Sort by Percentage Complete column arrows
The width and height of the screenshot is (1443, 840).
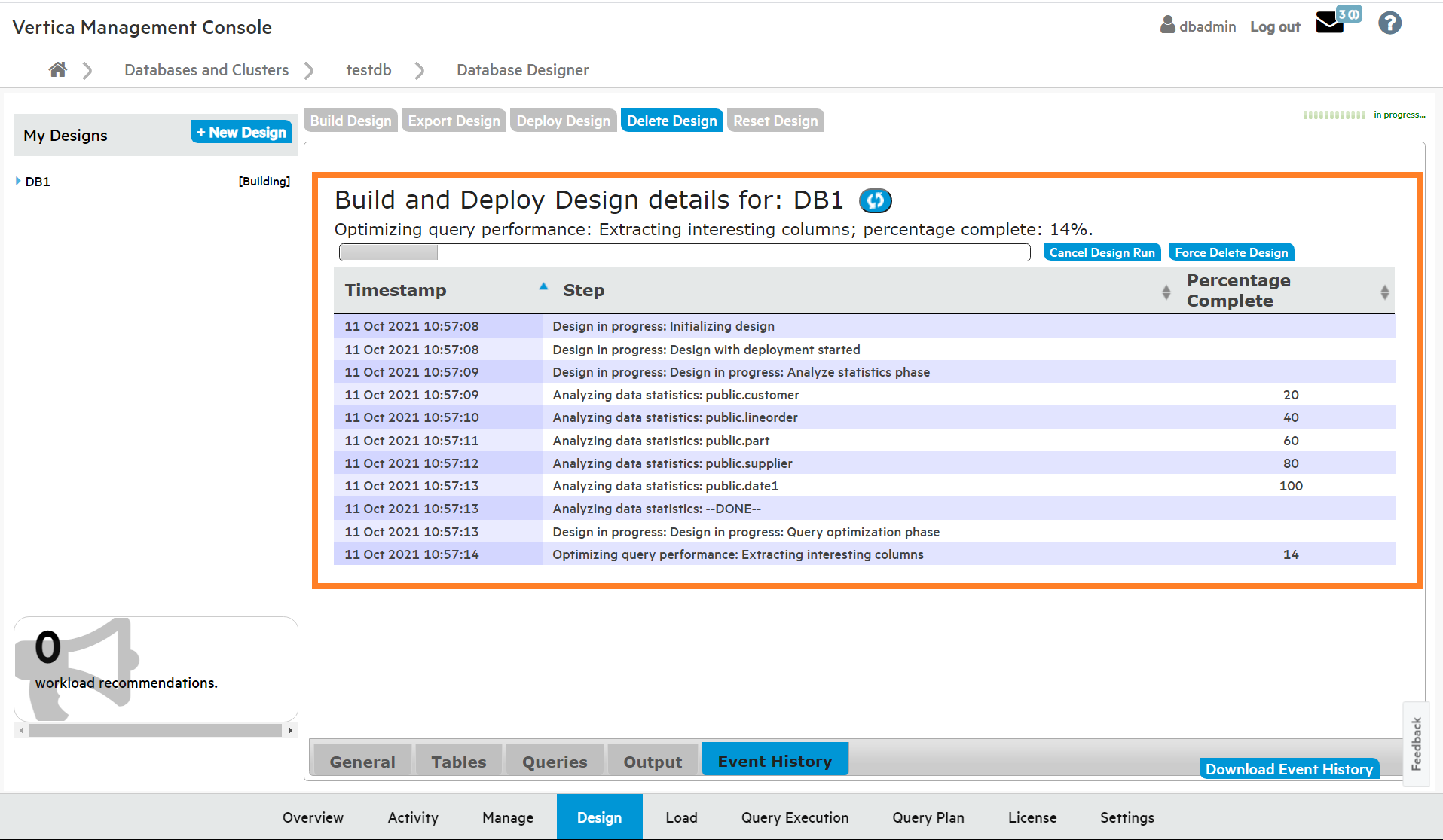[1384, 292]
